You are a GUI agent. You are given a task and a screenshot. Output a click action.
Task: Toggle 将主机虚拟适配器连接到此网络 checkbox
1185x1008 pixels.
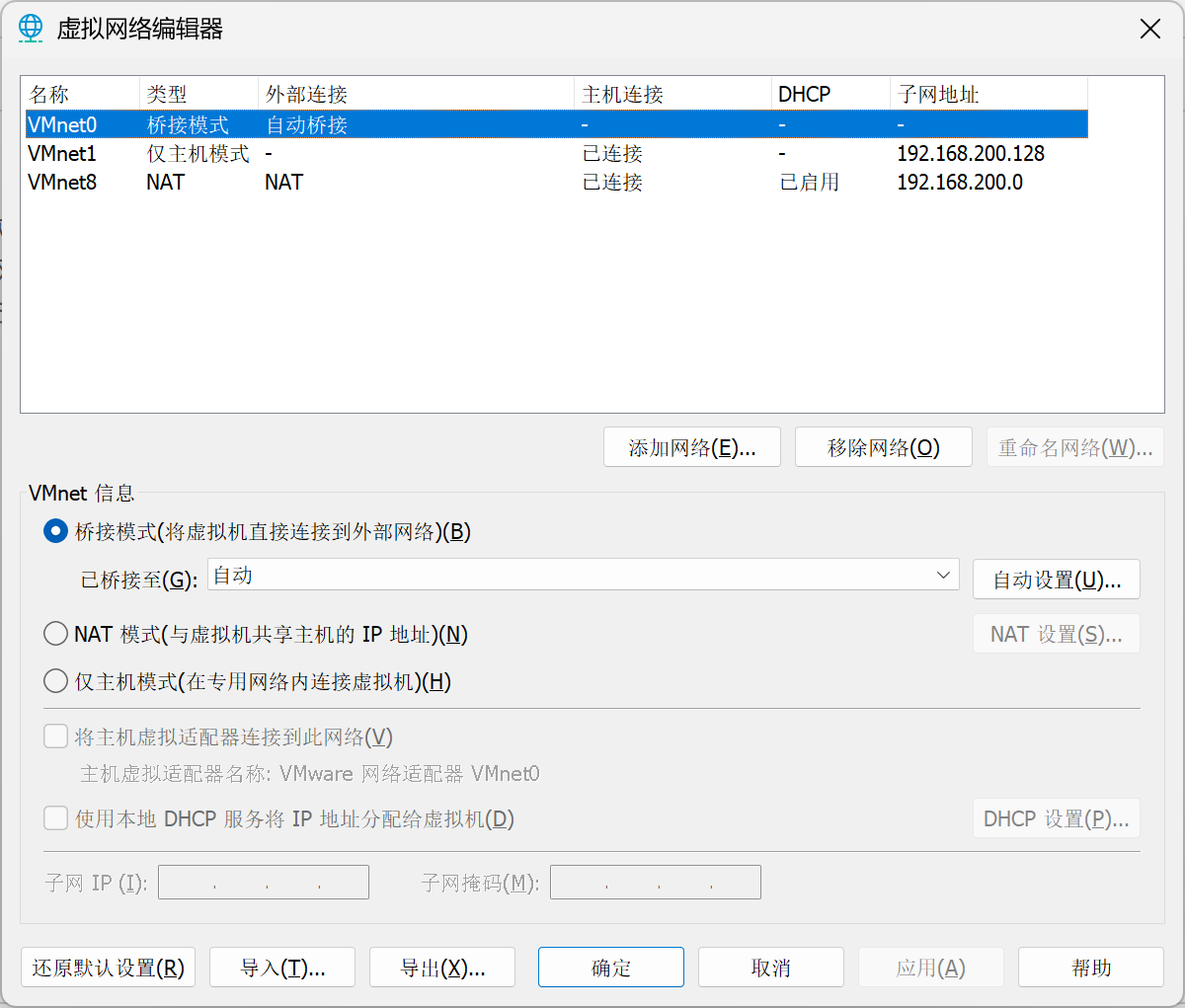[x=55, y=737]
